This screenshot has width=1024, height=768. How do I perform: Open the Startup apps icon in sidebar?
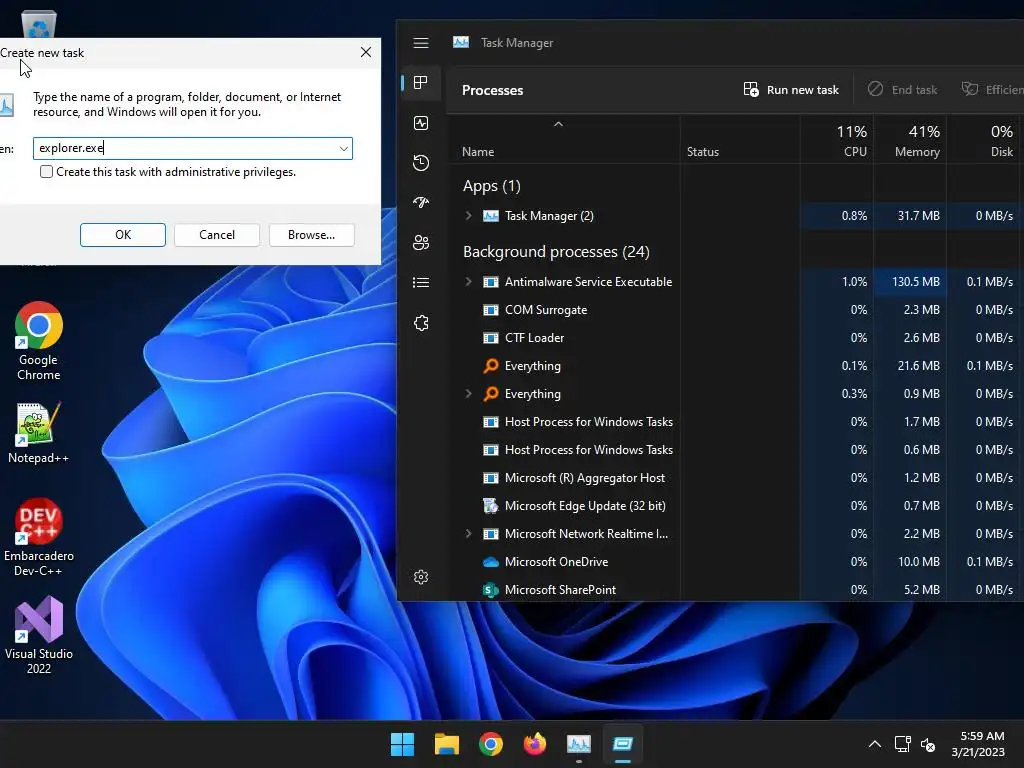pos(421,202)
